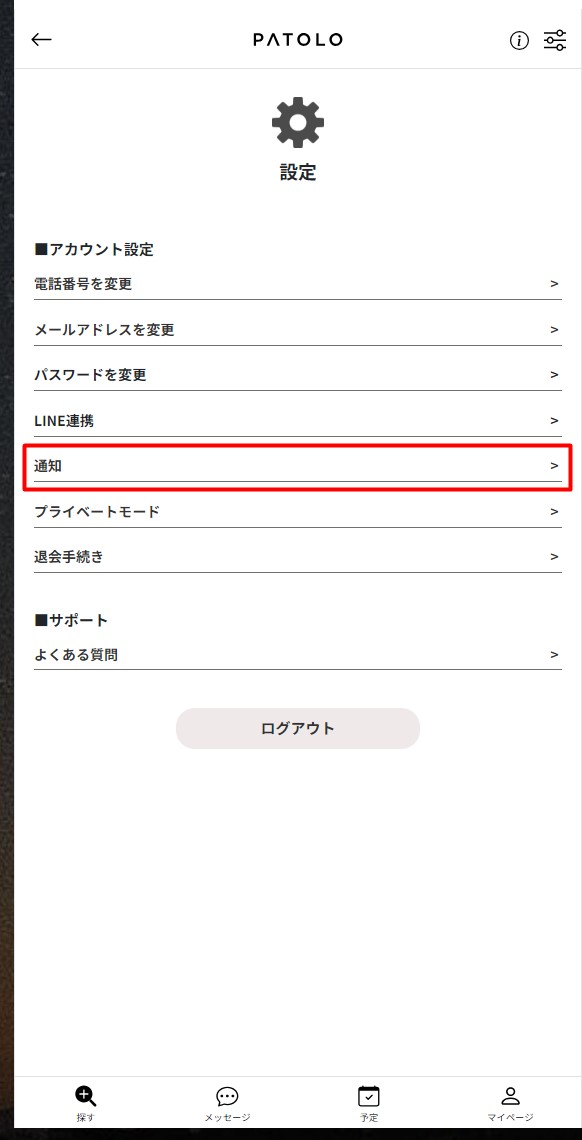Open マイページ profile icon
This screenshot has height=1140, width=582.
(511, 1096)
